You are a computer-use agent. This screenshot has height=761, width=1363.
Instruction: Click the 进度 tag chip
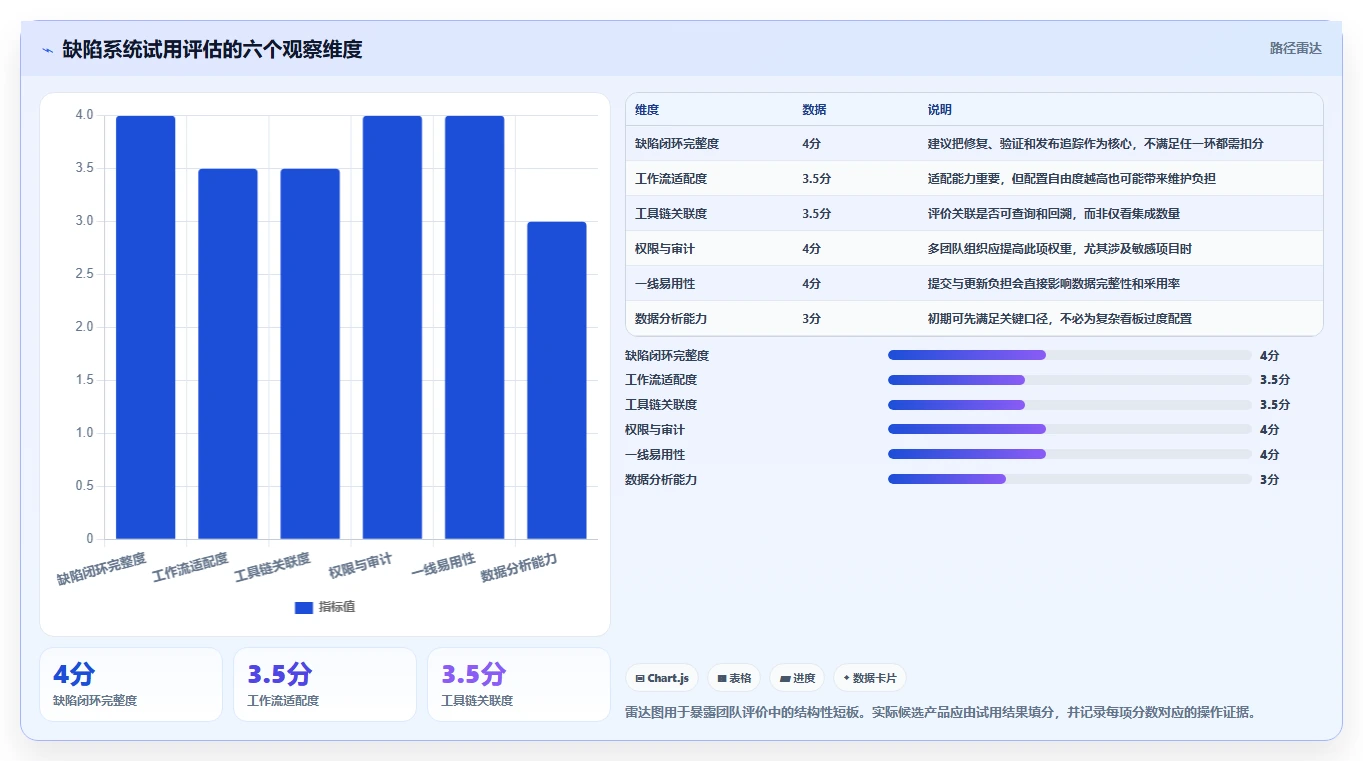797,678
